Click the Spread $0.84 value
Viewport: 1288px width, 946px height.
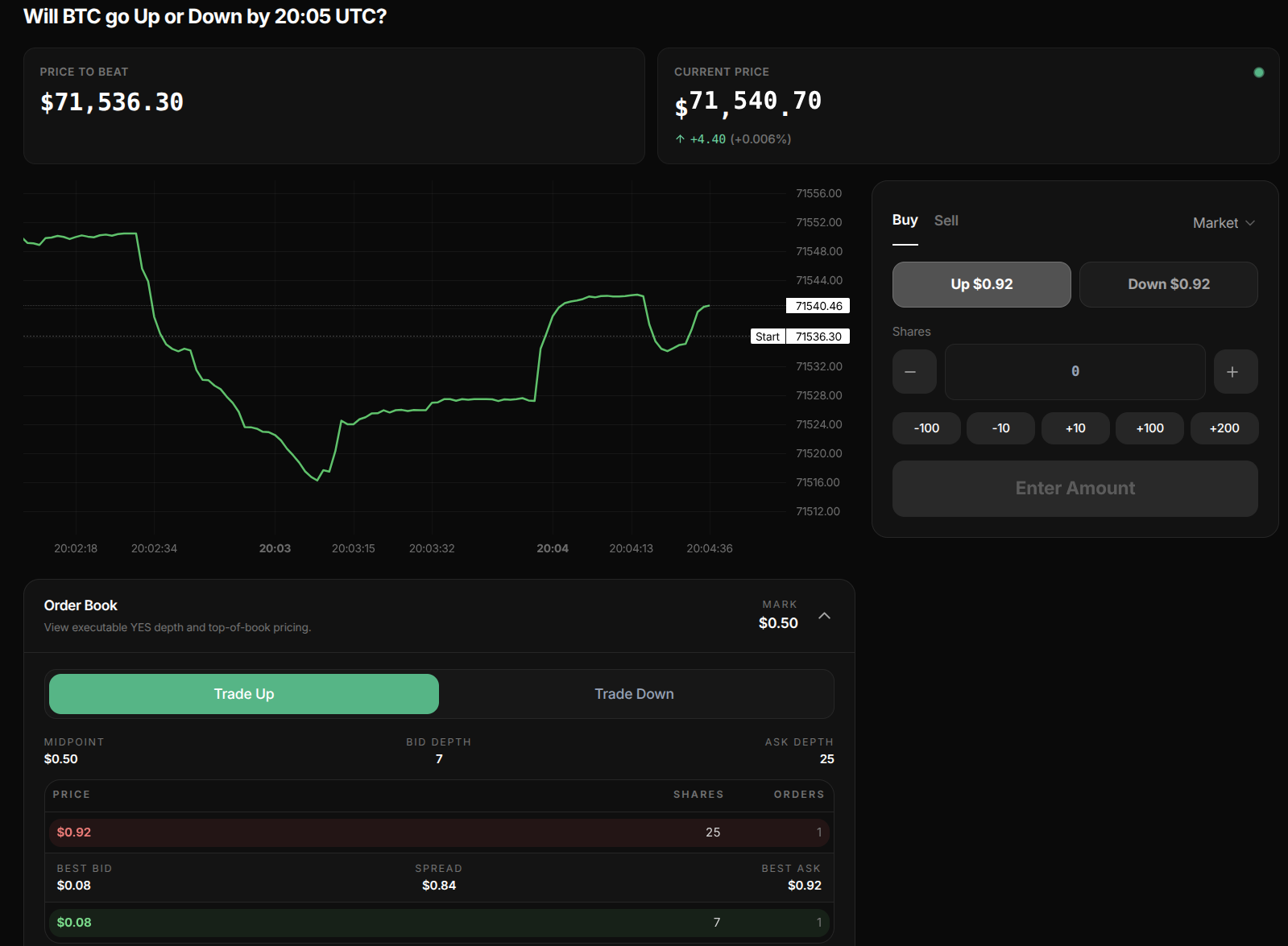(439, 886)
